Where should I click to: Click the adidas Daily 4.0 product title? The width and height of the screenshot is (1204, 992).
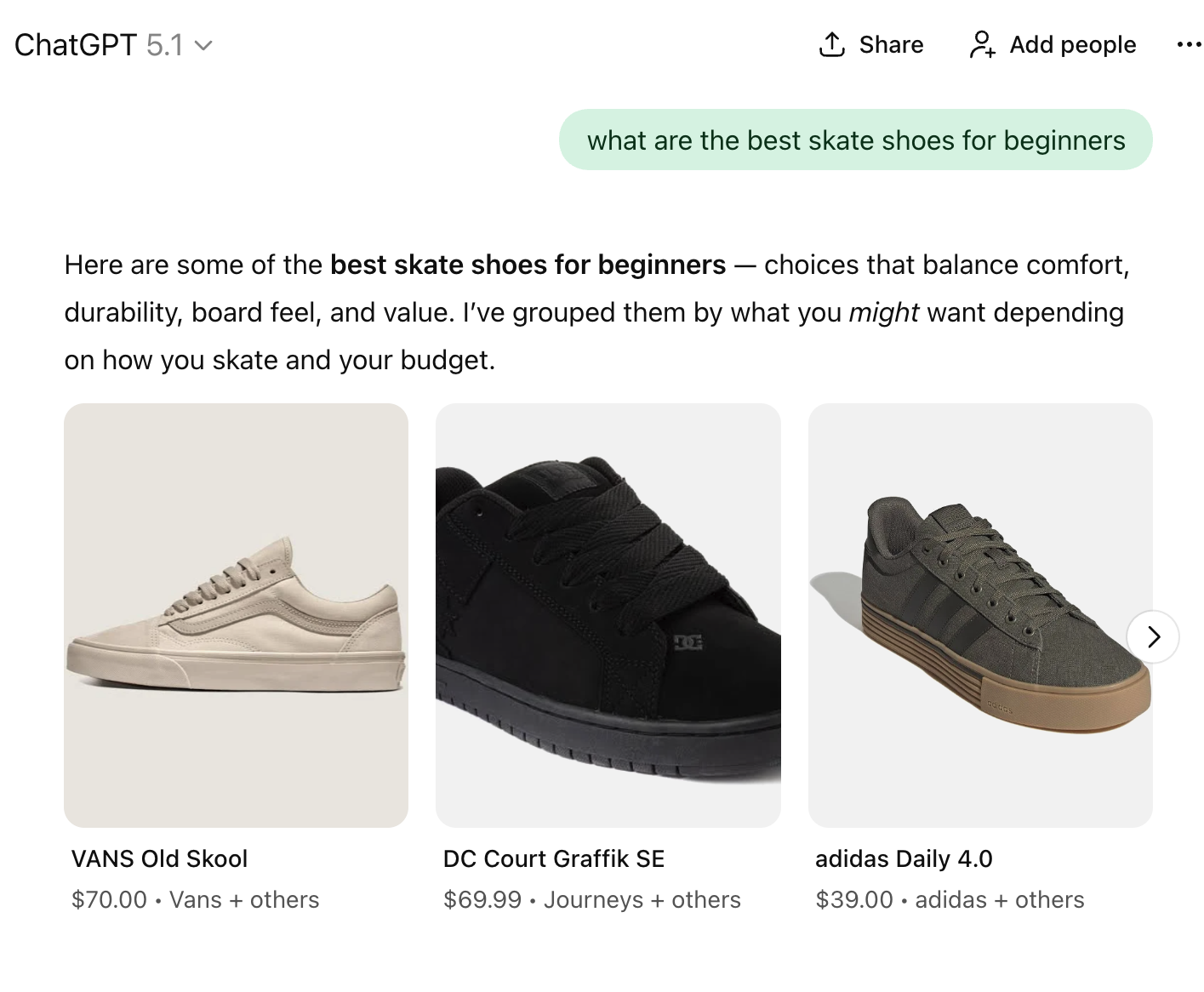[x=904, y=858]
